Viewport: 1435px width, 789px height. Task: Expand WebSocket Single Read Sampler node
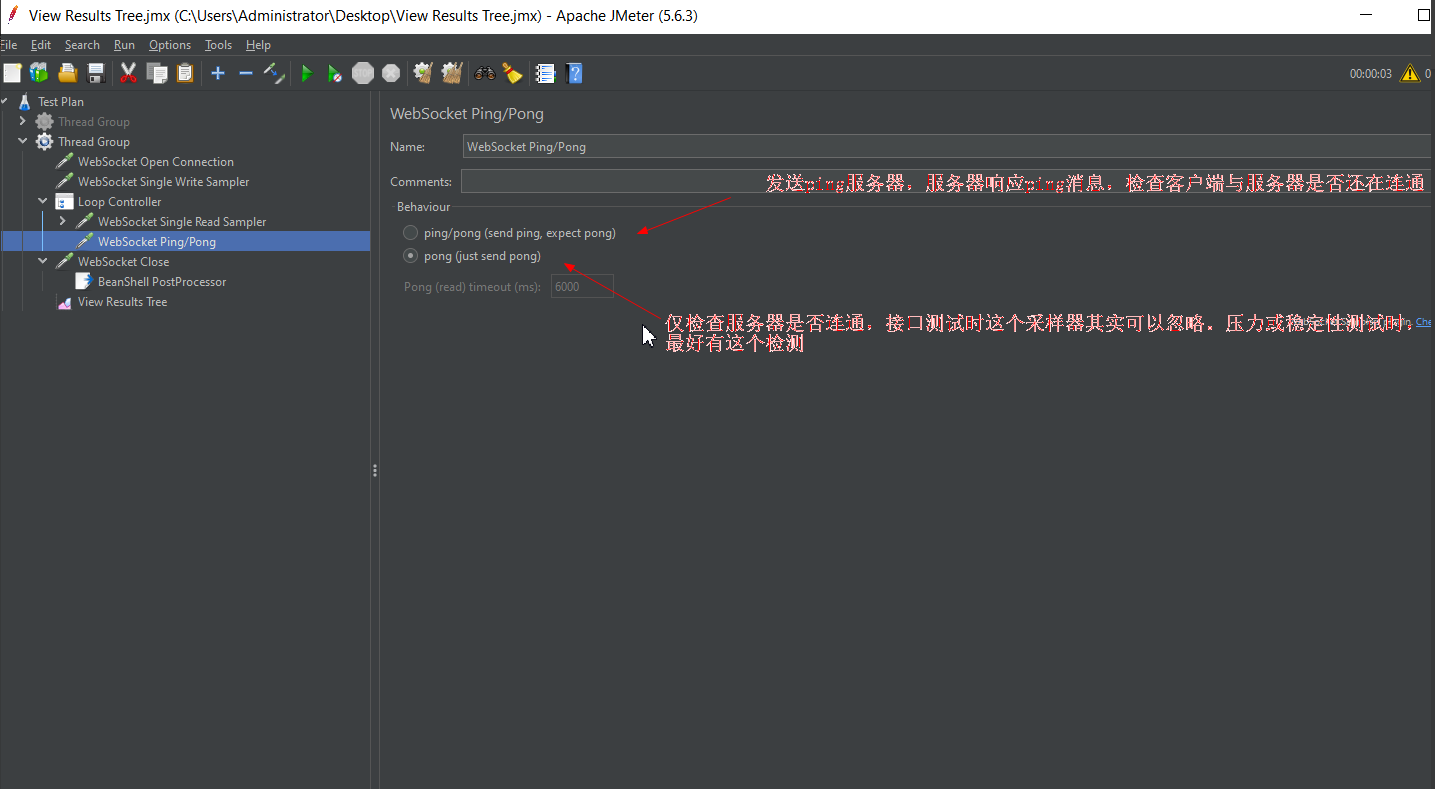click(x=63, y=221)
